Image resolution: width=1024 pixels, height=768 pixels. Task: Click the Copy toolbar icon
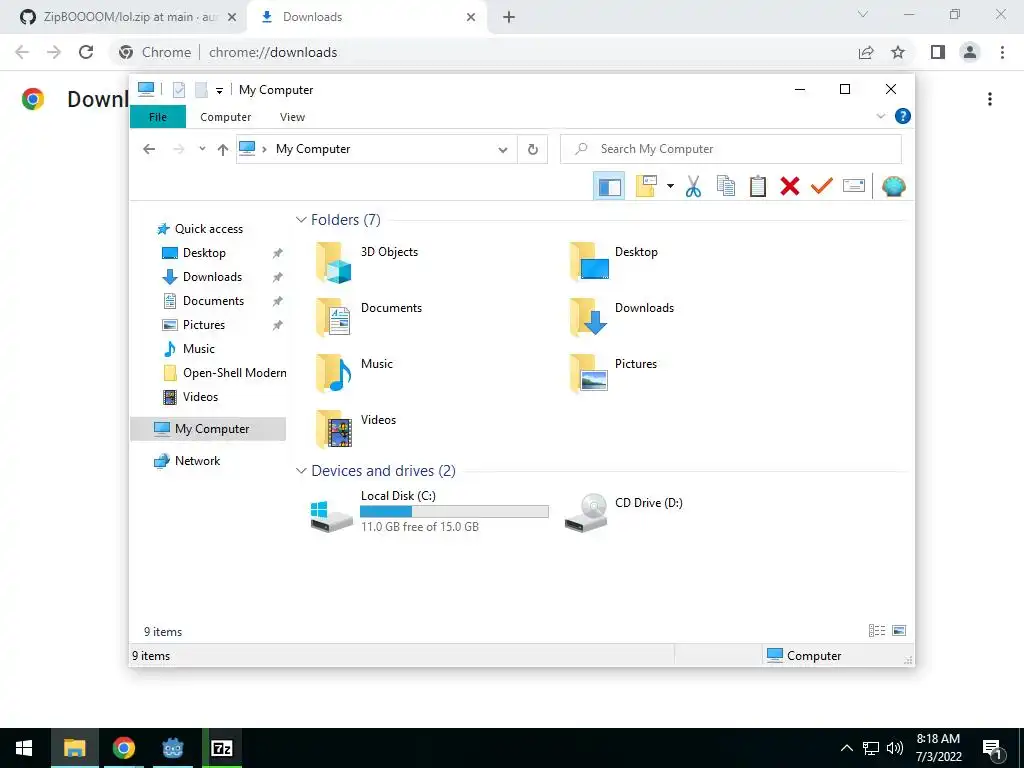[x=726, y=187]
